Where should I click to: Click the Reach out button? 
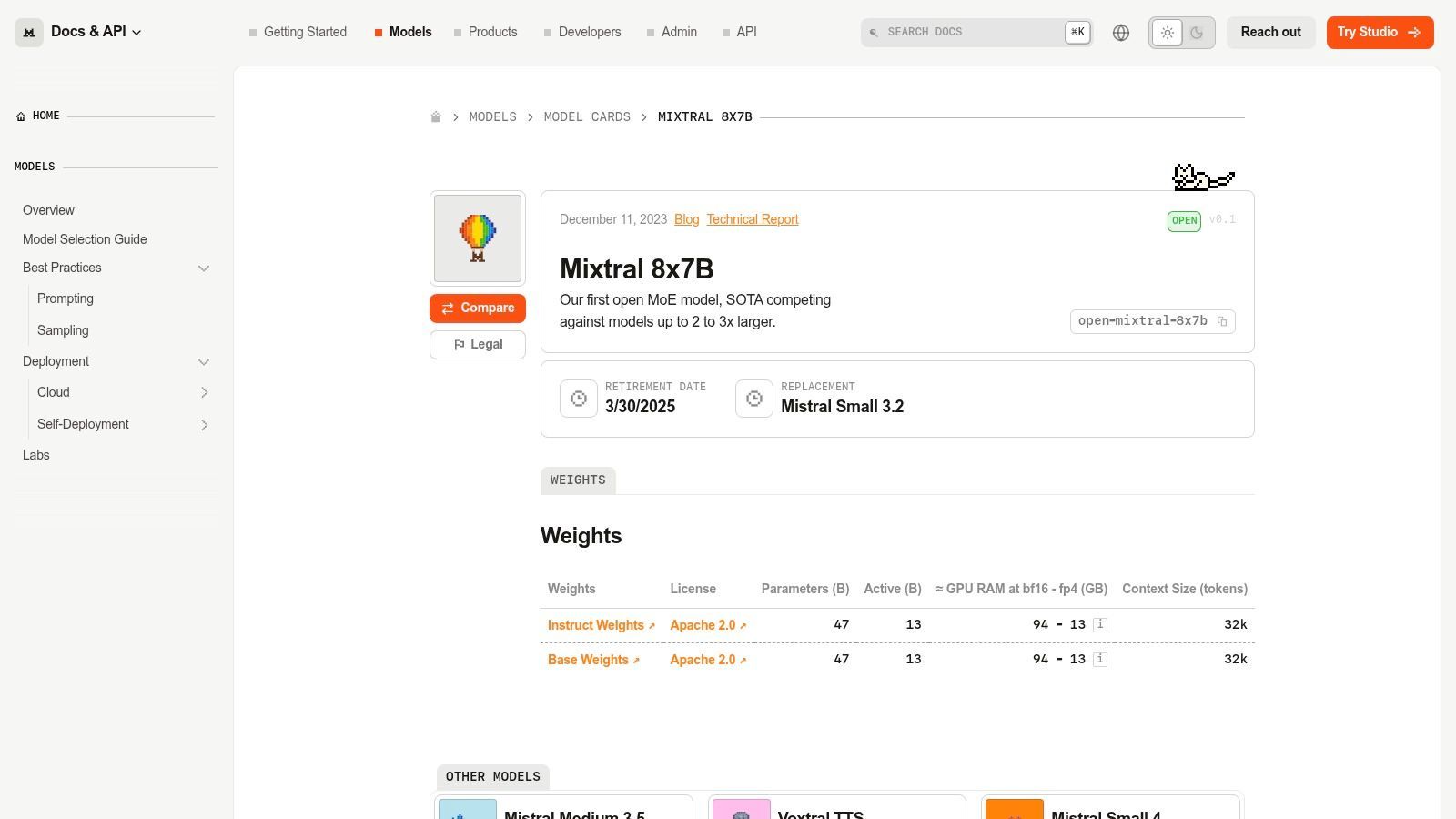coord(1270,33)
